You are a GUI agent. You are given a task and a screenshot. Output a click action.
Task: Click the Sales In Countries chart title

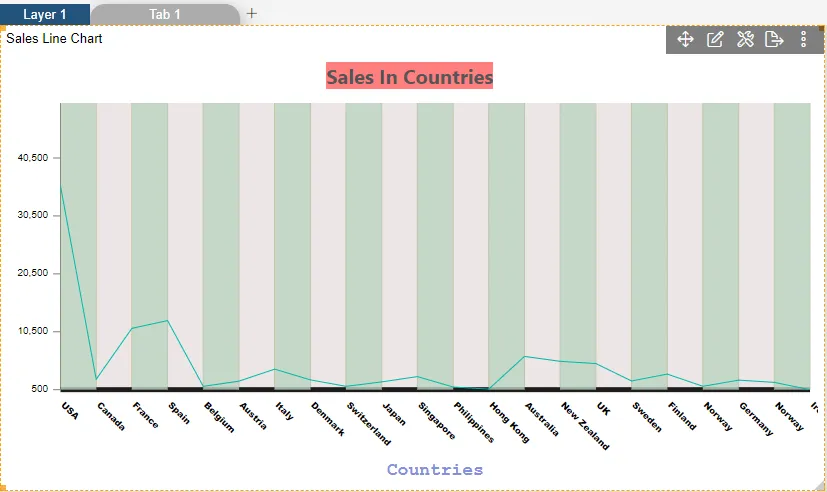coord(409,77)
